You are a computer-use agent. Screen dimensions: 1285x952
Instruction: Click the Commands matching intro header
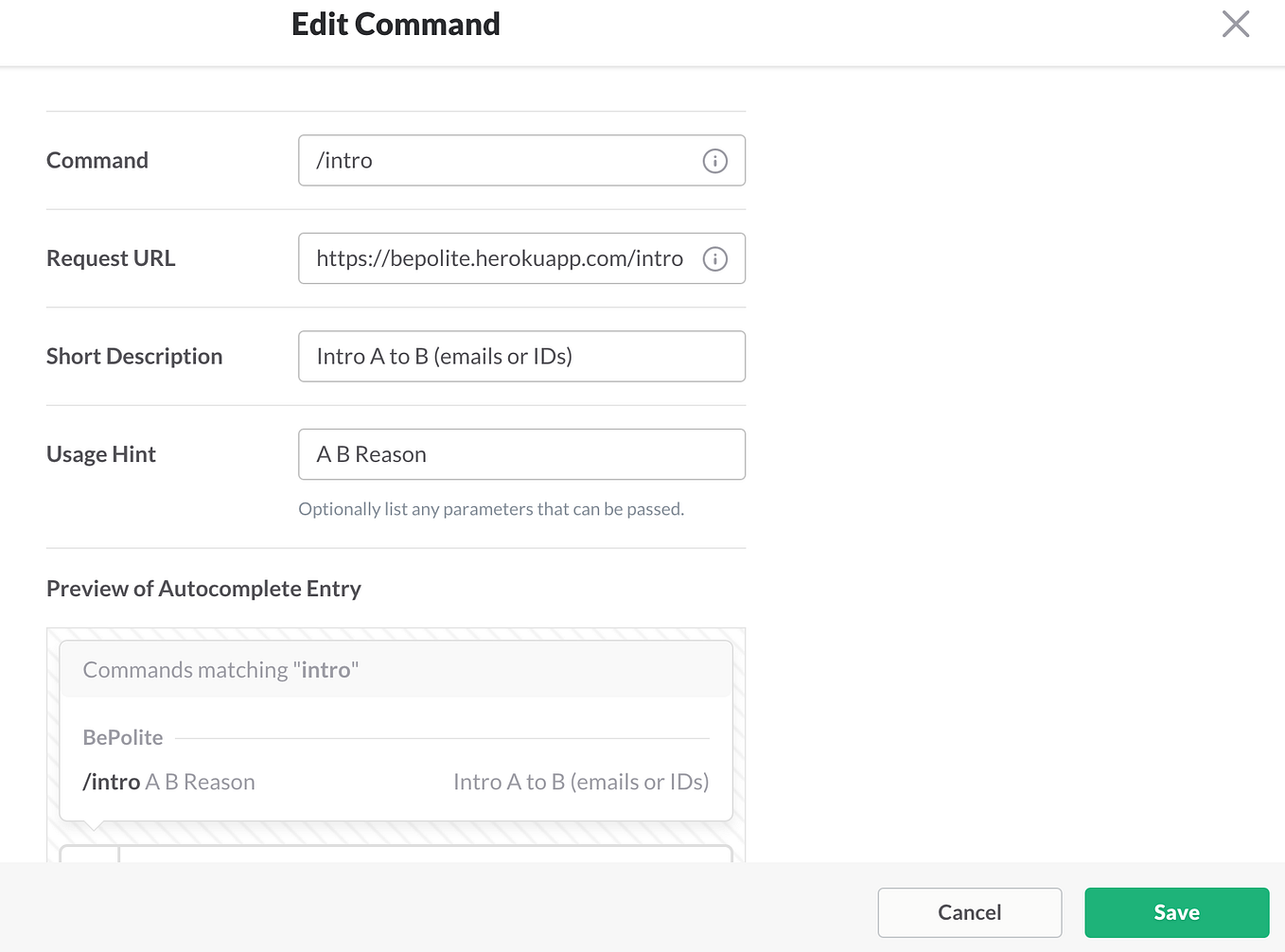(220, 669)
